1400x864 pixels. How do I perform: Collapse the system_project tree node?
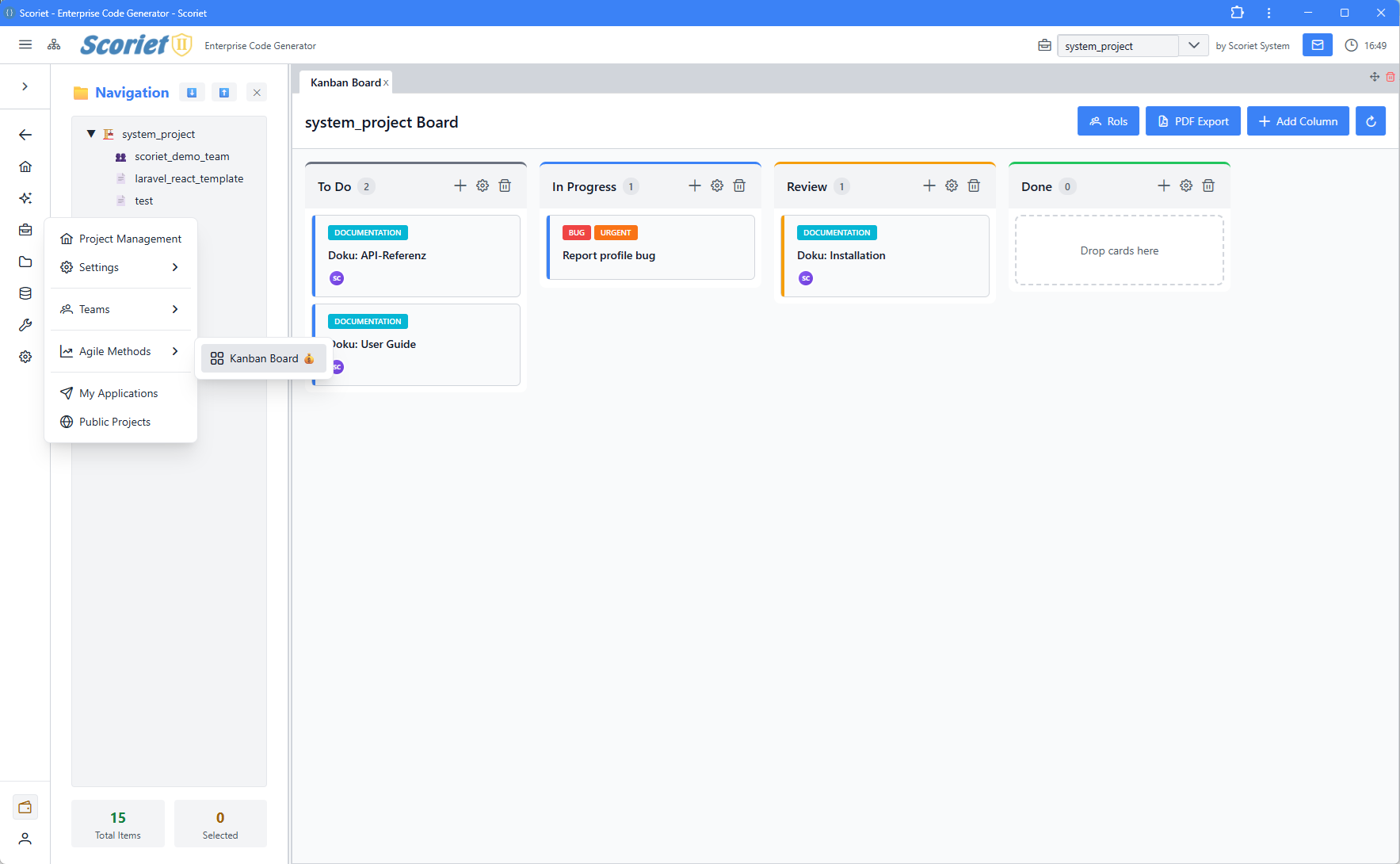point(90,133)
